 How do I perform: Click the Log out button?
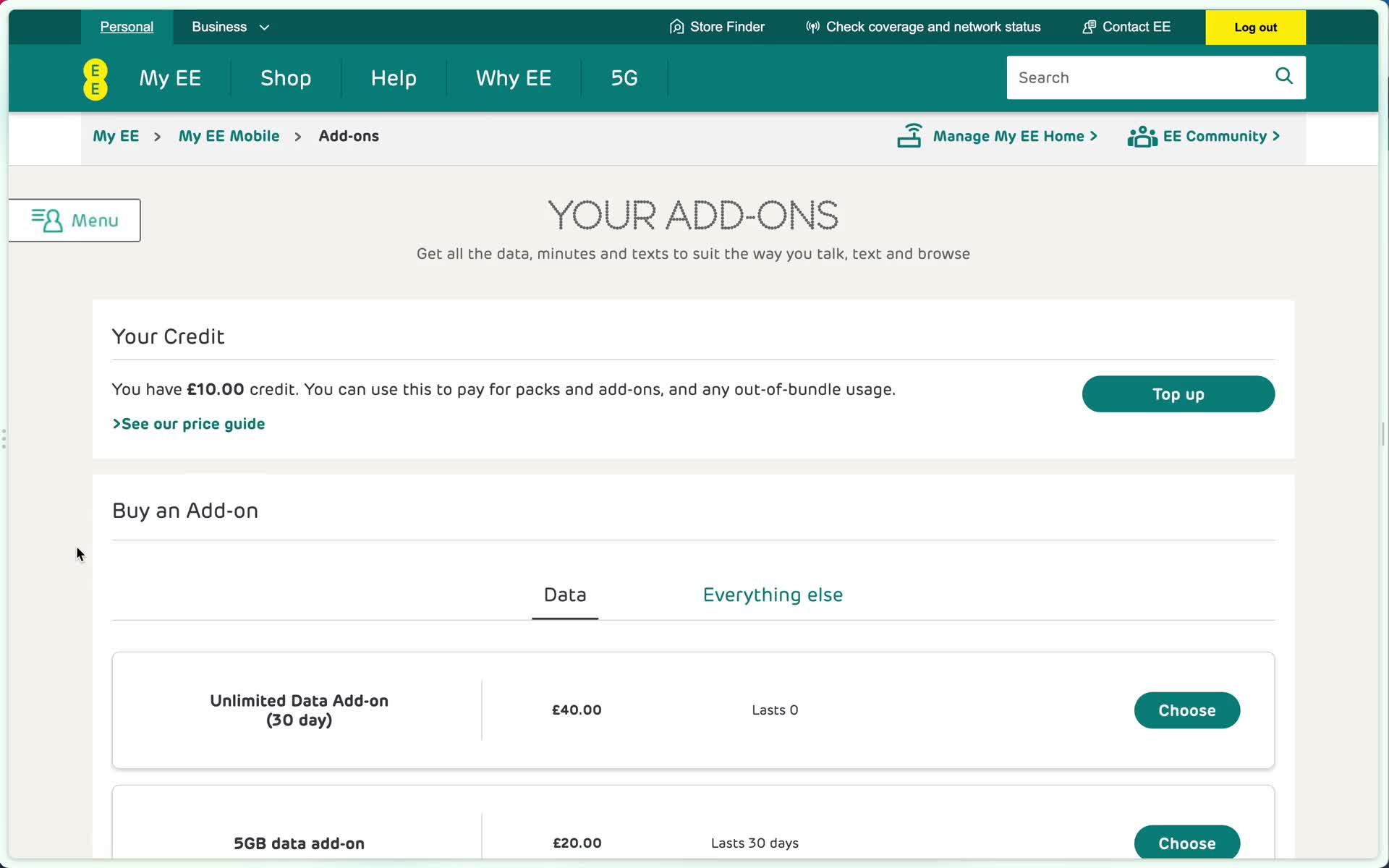(1255, 27)
